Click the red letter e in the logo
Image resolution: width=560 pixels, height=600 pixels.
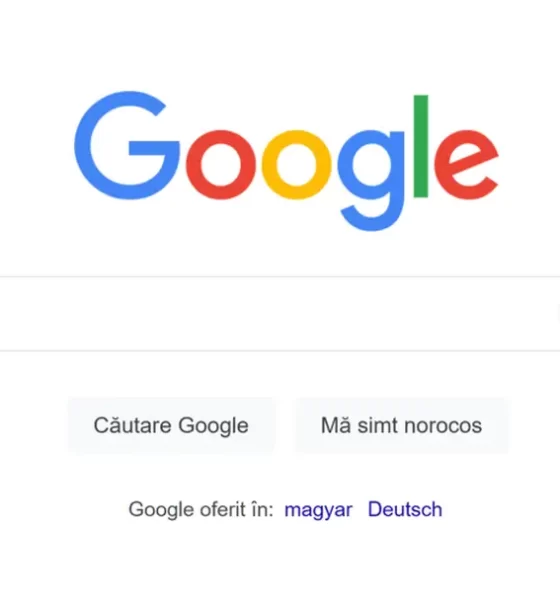click(467, 165)
